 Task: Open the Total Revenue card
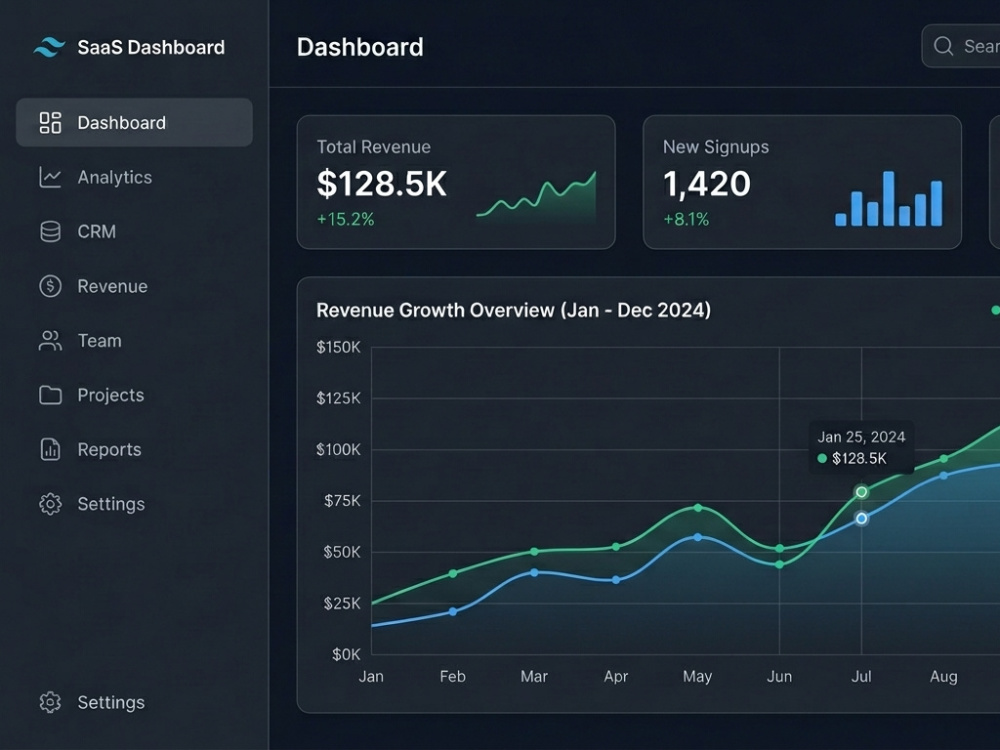pos(456,182)
